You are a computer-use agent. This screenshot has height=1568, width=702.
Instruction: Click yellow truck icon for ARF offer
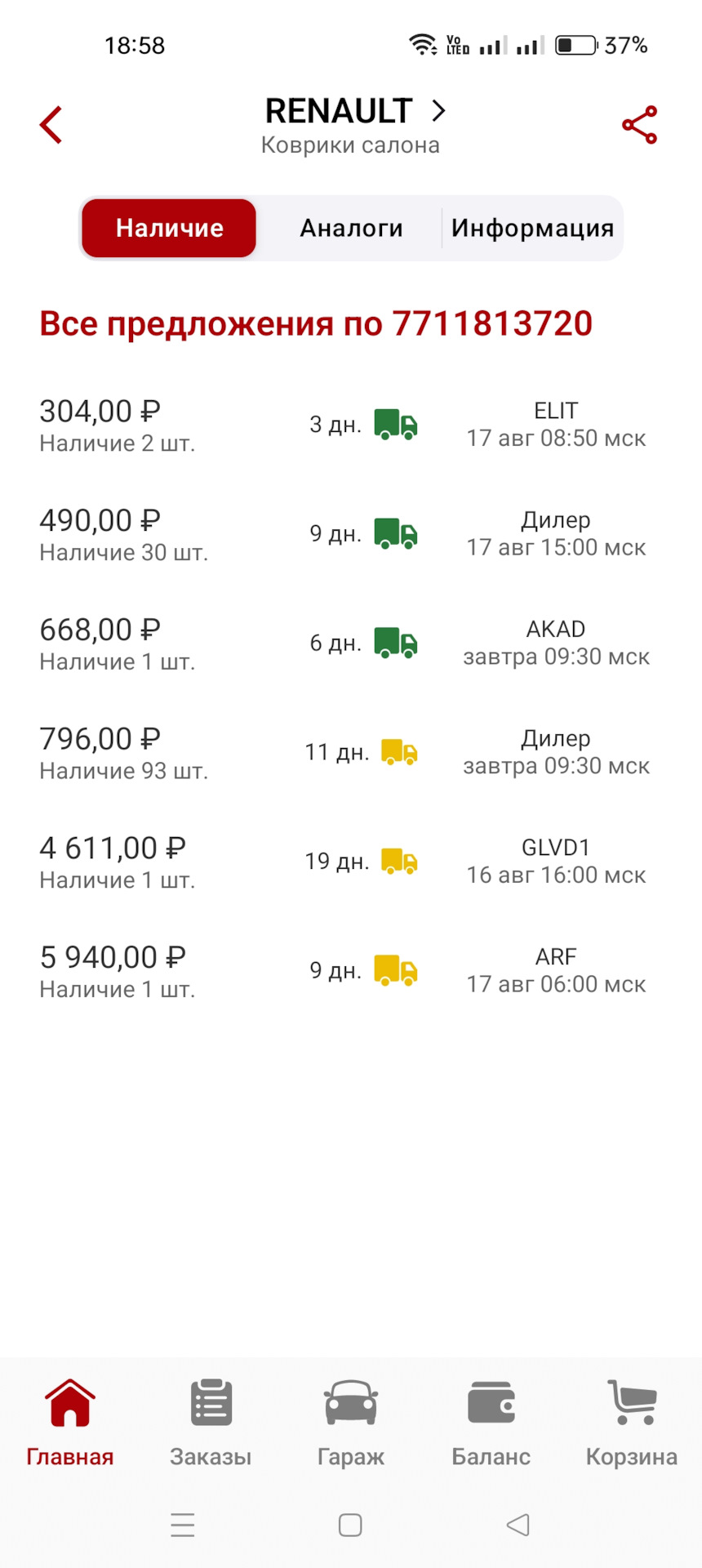pyautogui.click(x=396, y=970)
